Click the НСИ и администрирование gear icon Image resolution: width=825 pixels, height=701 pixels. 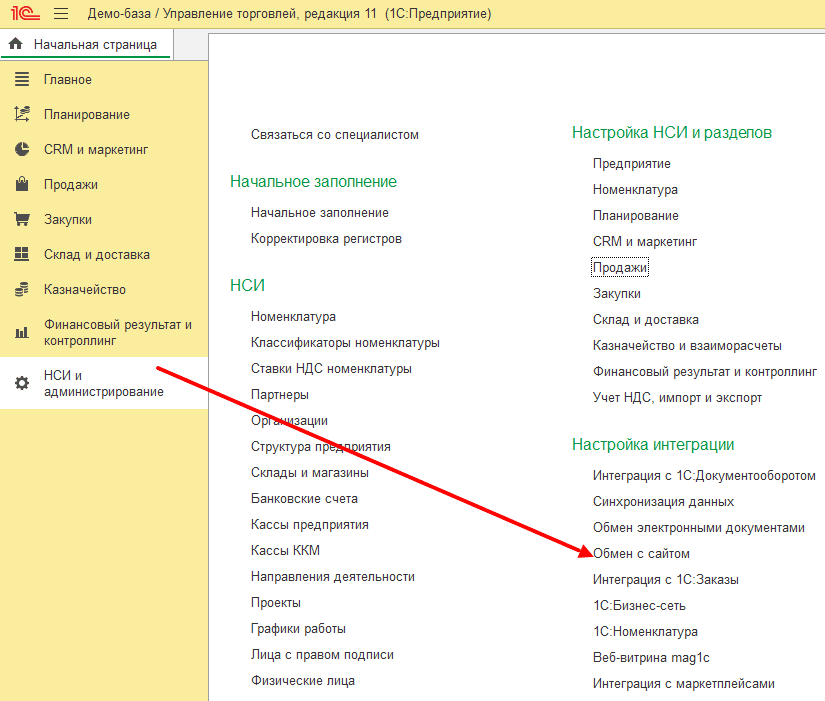(22, 383)
